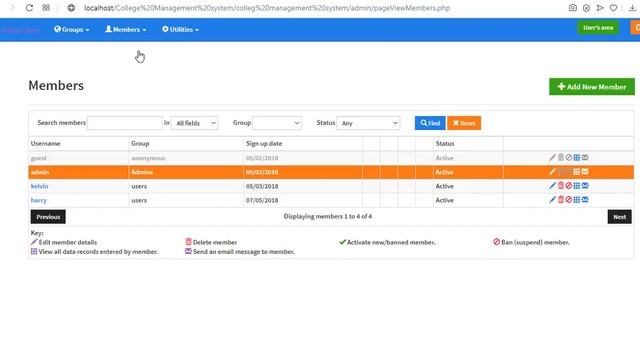
Task: Open the kelvin username link
Action: [x=40, y=186]
